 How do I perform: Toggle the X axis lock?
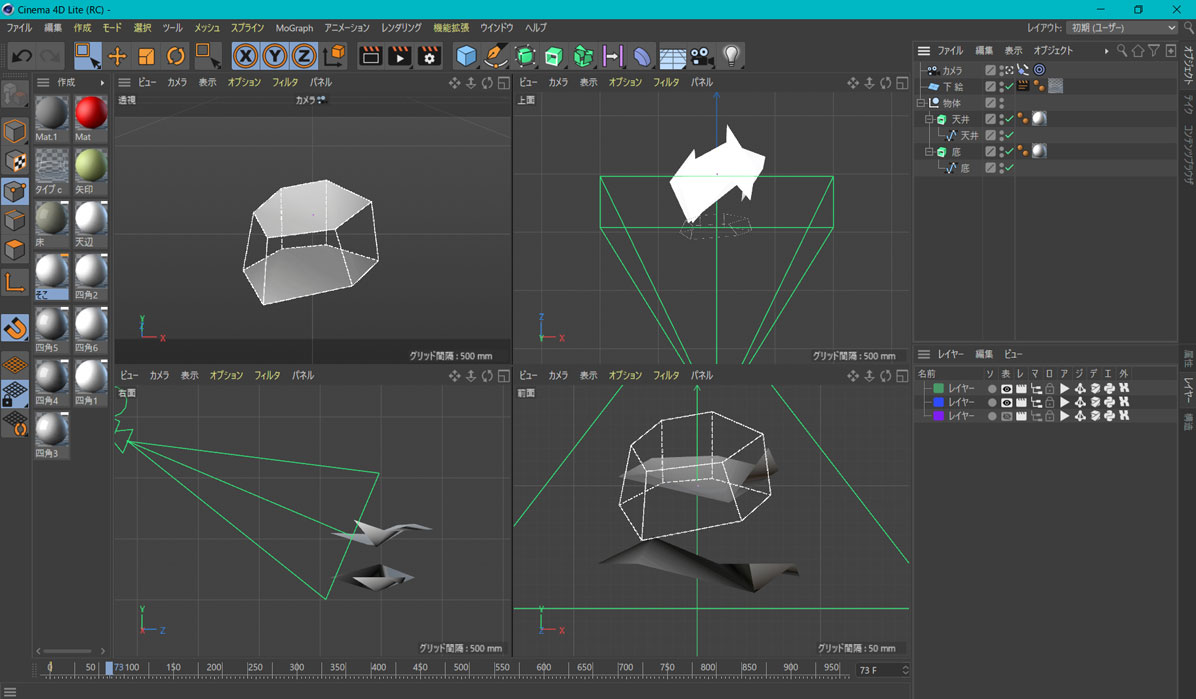245,57
